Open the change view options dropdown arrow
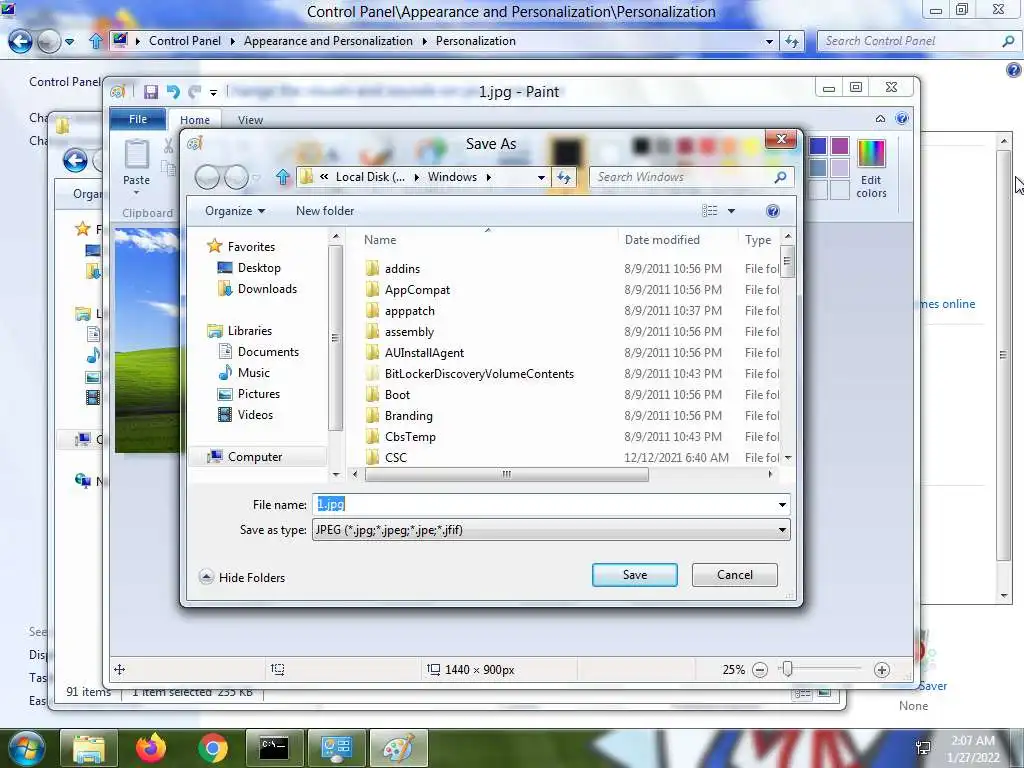The width and height of the screenshot is (1024, 768). (731, 211)
